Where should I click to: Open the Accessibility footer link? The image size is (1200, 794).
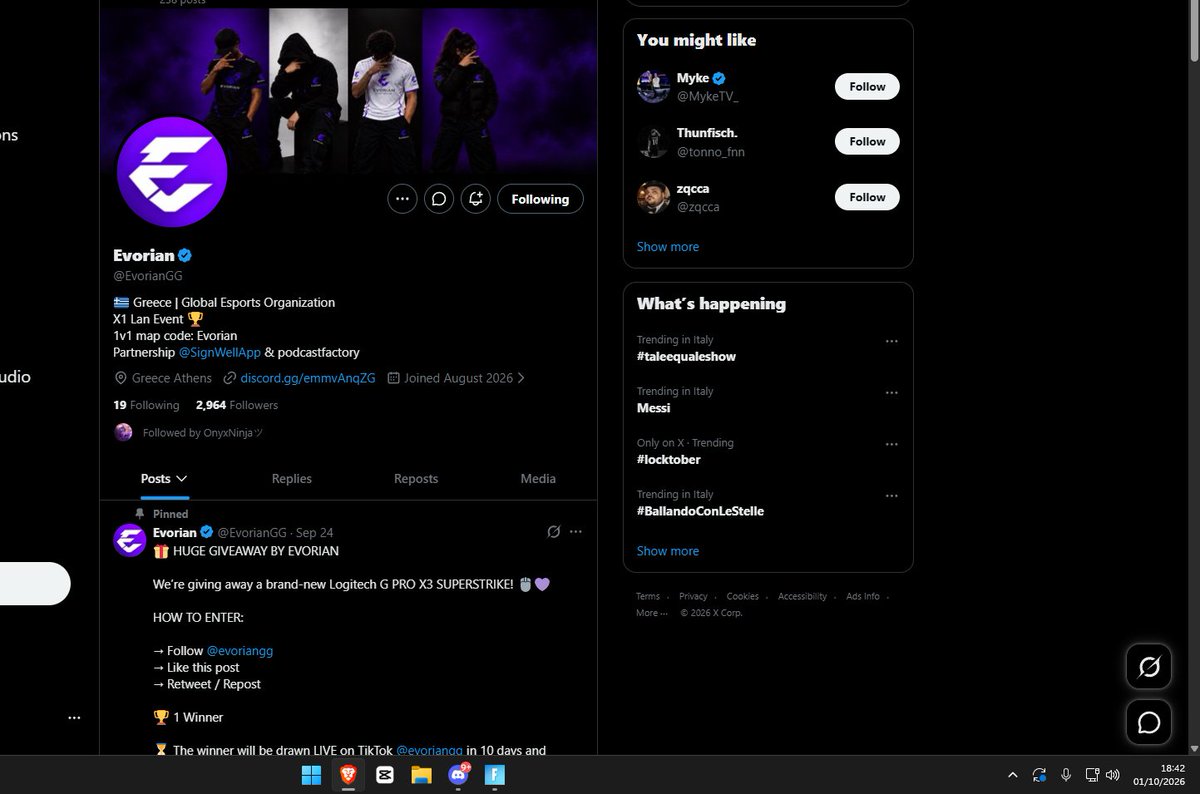pos(803,596)
